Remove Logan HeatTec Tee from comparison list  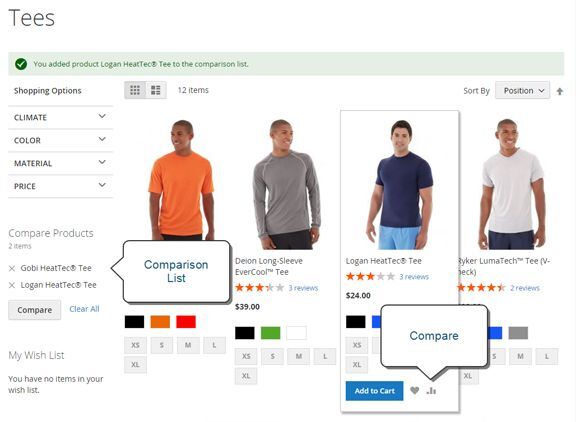(x=12, y=285)
